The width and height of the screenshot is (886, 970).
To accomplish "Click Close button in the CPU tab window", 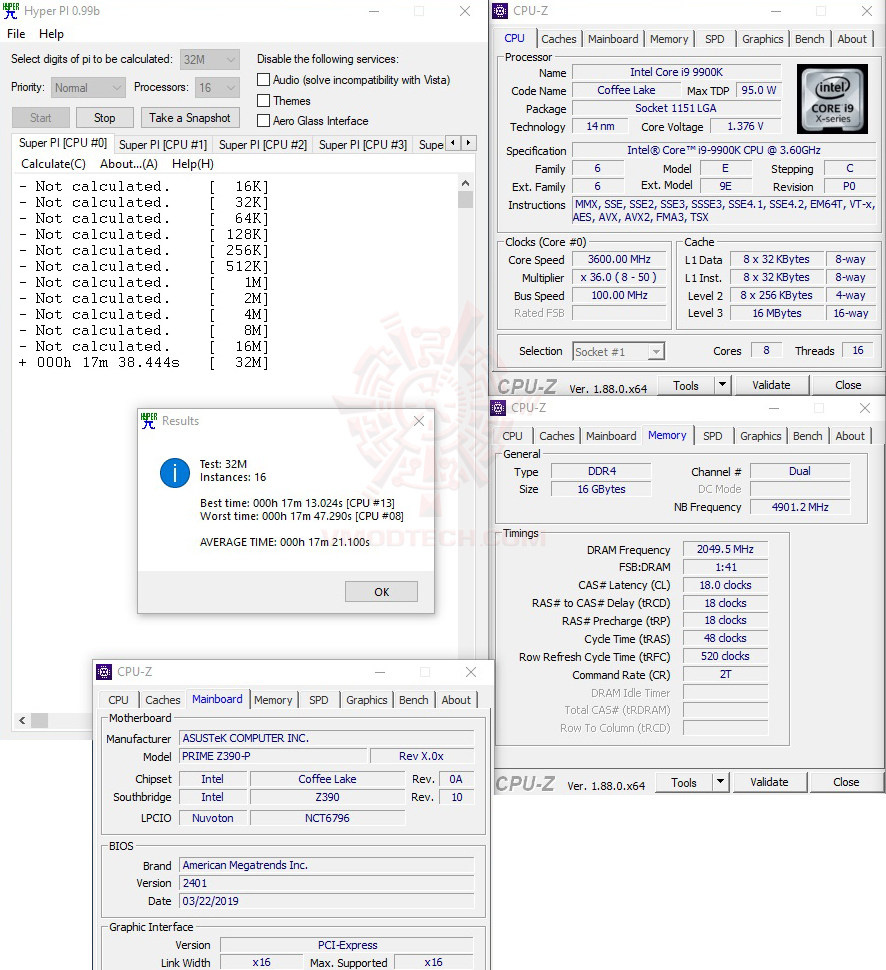I will tap(848, 385).
